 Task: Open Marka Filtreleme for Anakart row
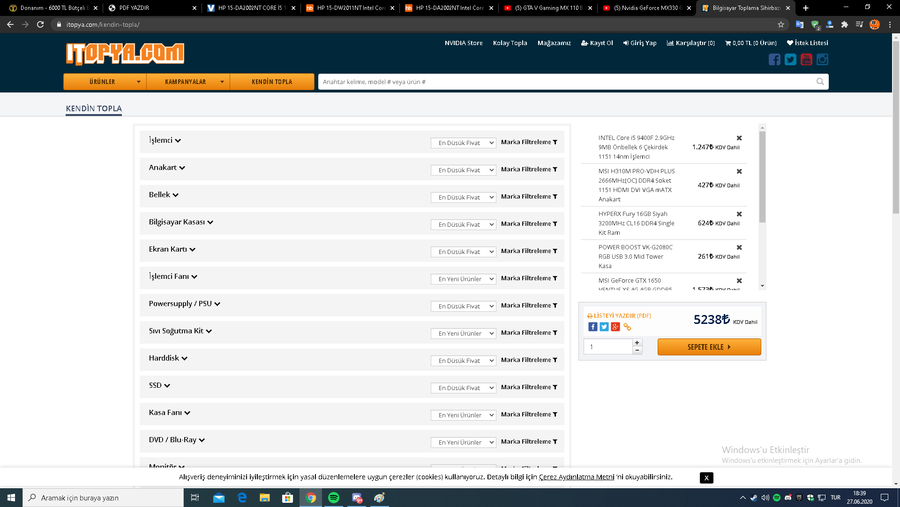tap(529, 169)
